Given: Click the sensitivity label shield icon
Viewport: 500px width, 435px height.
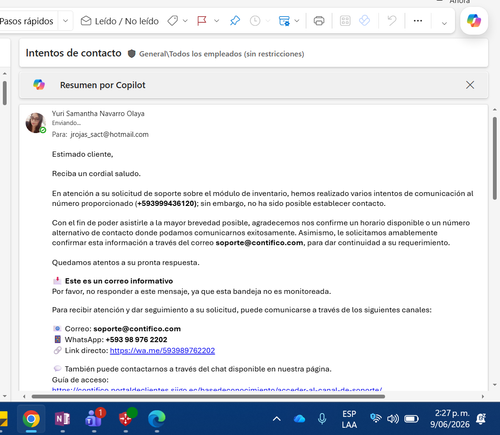Looking at the screenshot, I should click(x=132, y=53).
